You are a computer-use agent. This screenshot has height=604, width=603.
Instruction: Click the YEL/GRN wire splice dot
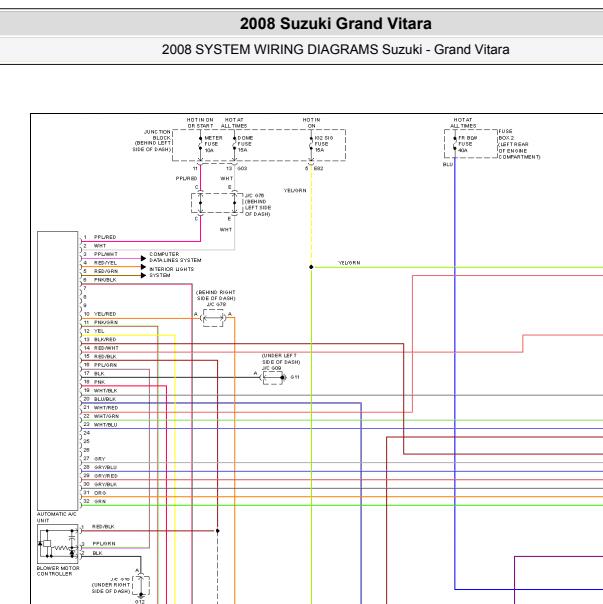click(311, 267)
